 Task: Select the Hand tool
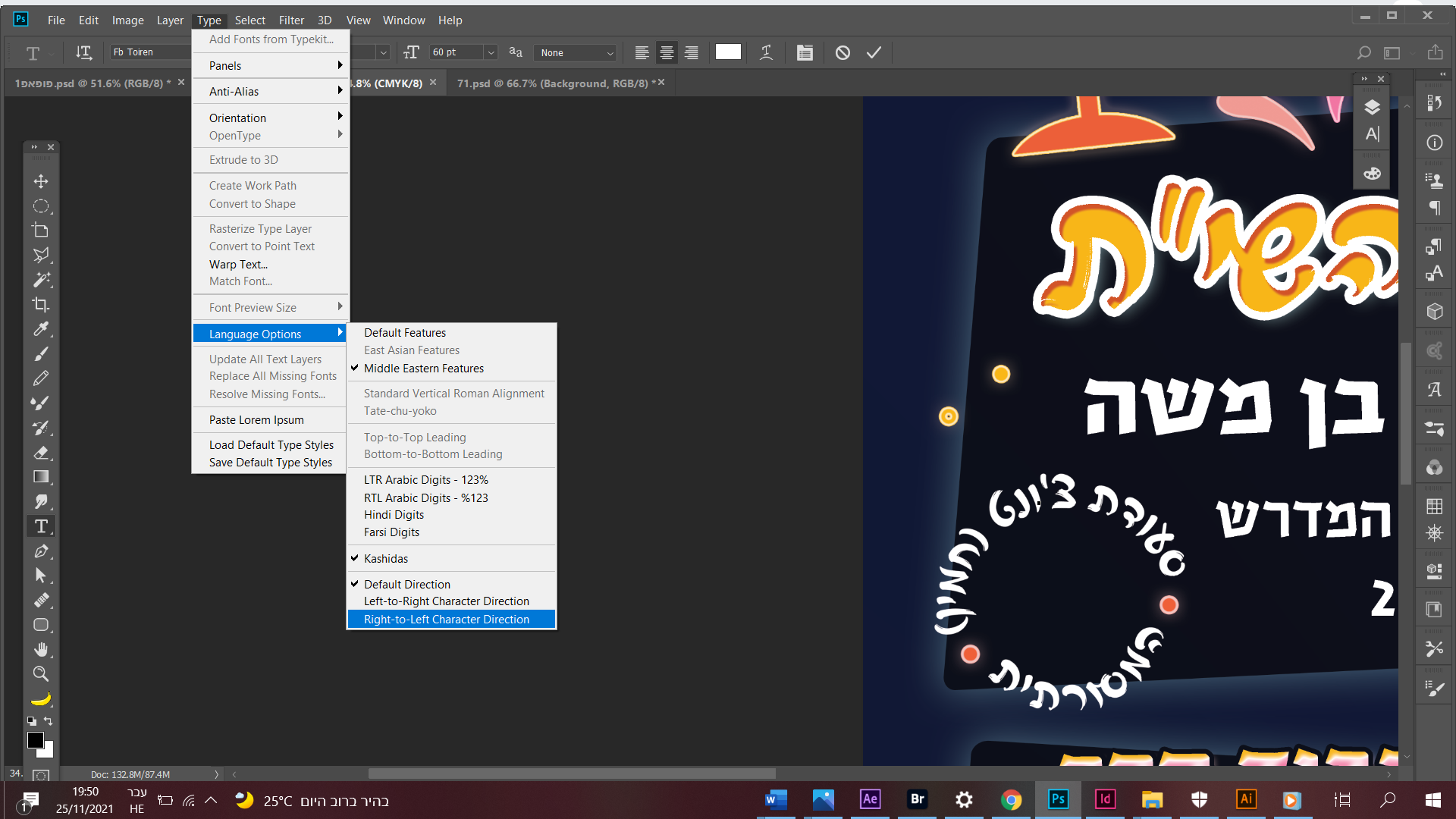(x=41, y=649)
